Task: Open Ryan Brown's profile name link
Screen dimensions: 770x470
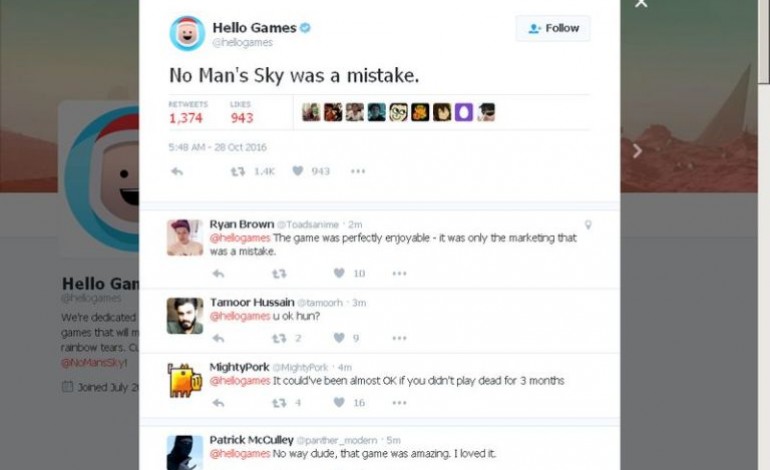Action: coord(242,224)
